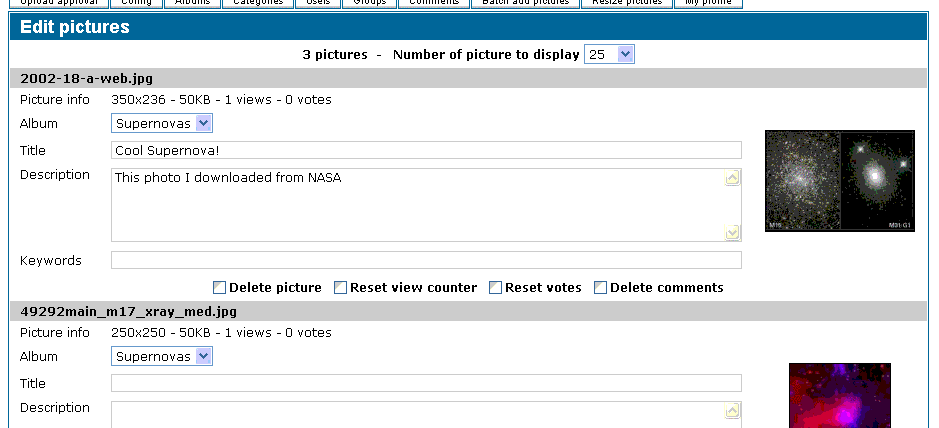Click scroll-up arrow in second picture's description
Viewport: 939px width, 428px height.
(x=732, y=411)
